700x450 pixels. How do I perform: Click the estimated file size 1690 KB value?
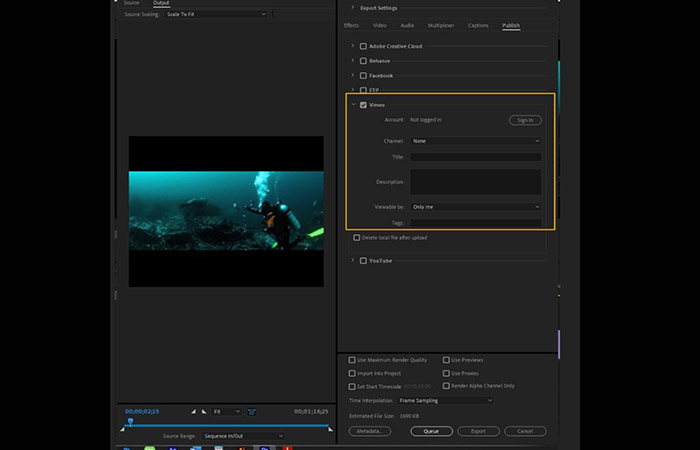tap(409, 416)
